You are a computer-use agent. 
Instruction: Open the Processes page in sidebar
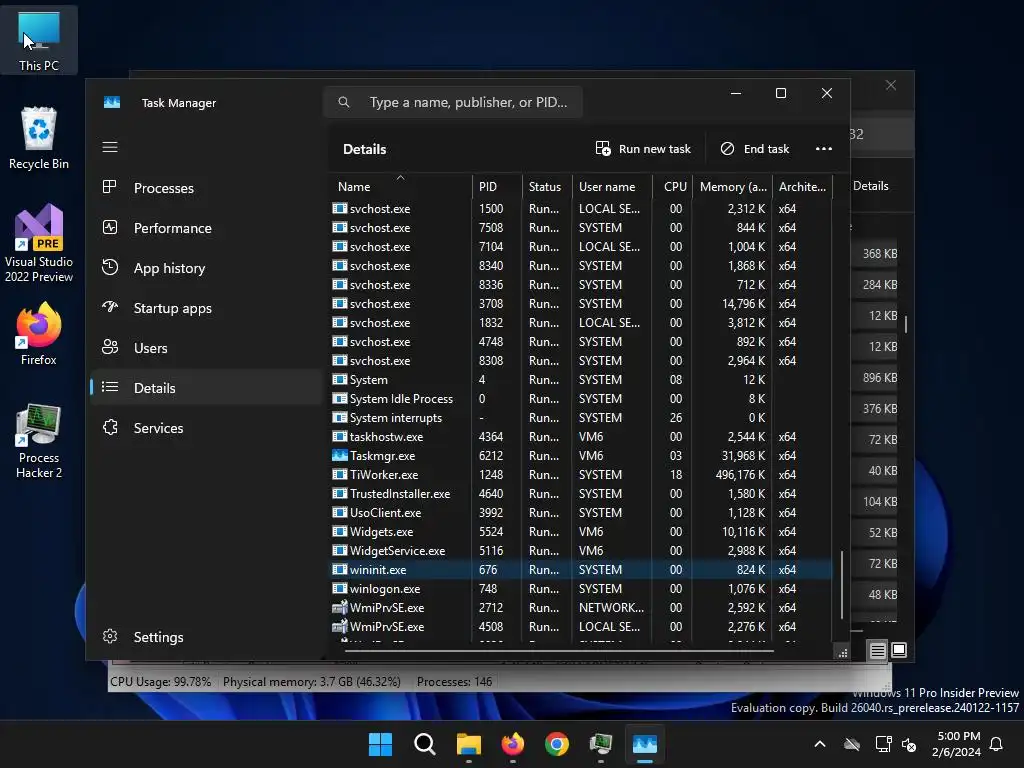205,188
